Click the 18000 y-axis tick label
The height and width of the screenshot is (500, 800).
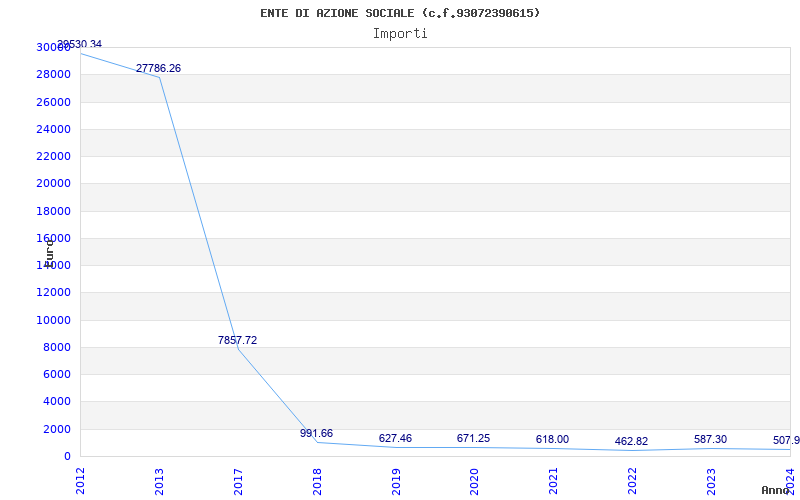click(x=53, y=211)
